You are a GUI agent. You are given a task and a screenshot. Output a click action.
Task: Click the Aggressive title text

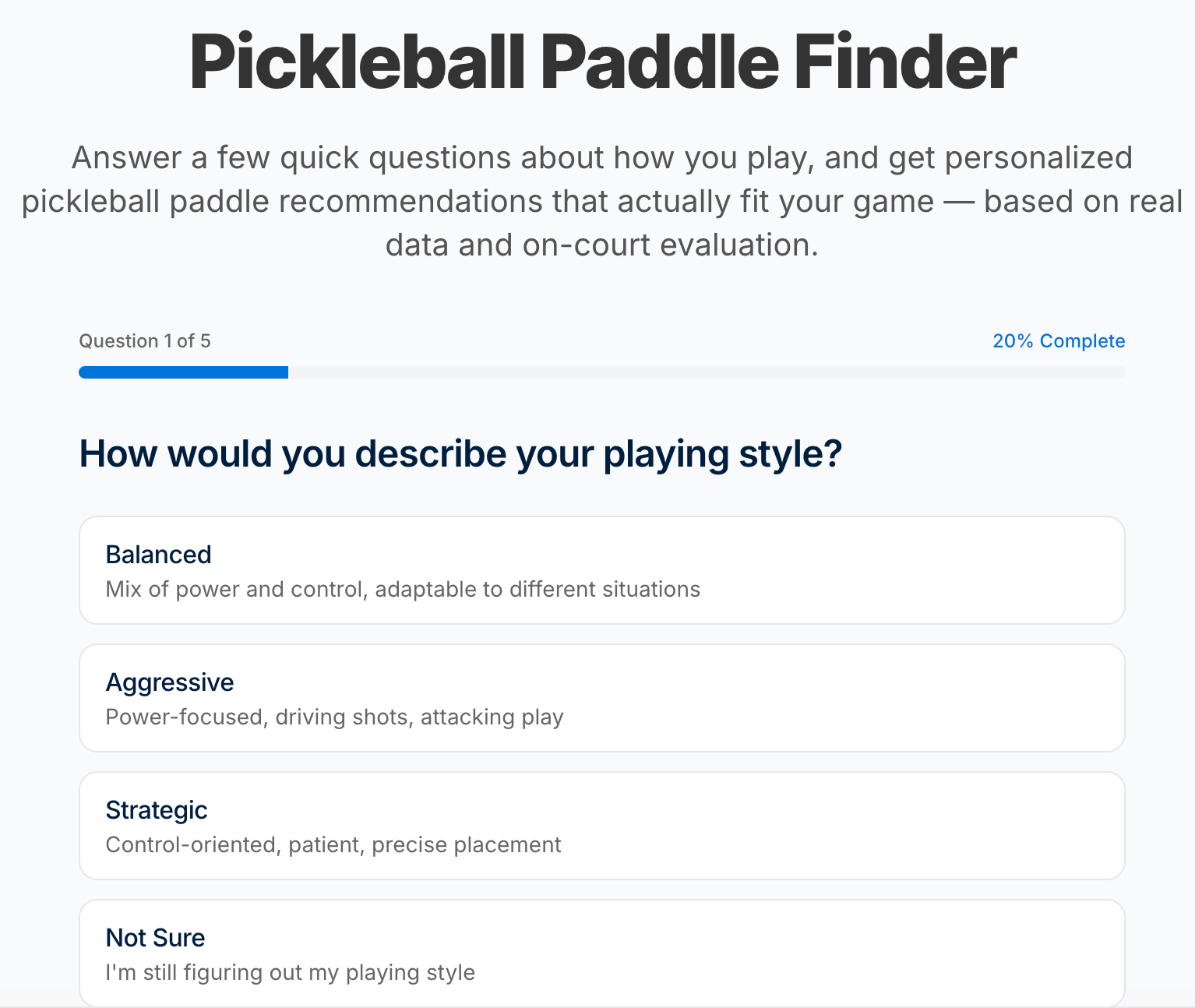coord(170,682)
